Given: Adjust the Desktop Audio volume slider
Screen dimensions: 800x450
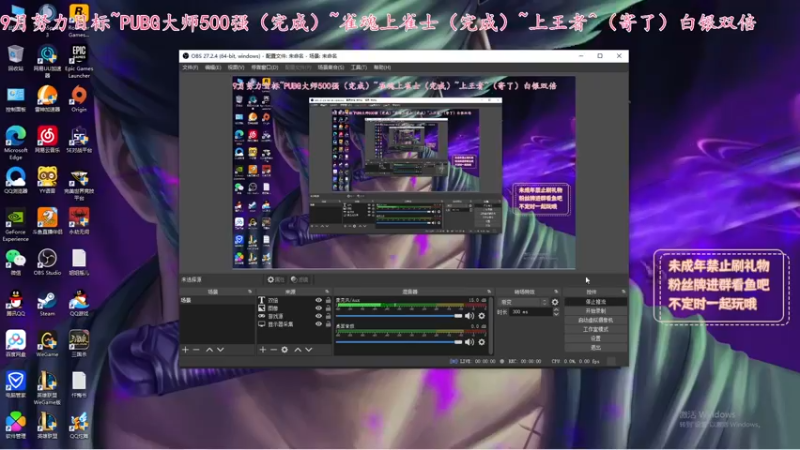Looking at the screenshot, I should tap(399, 342).
